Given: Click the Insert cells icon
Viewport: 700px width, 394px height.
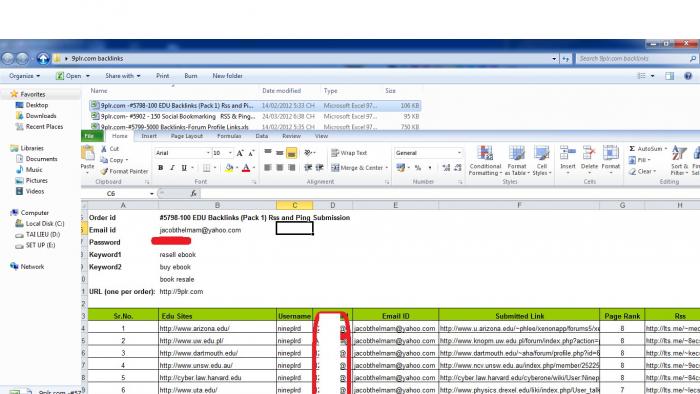Looking at the screenshot, I should click(567, 153).
